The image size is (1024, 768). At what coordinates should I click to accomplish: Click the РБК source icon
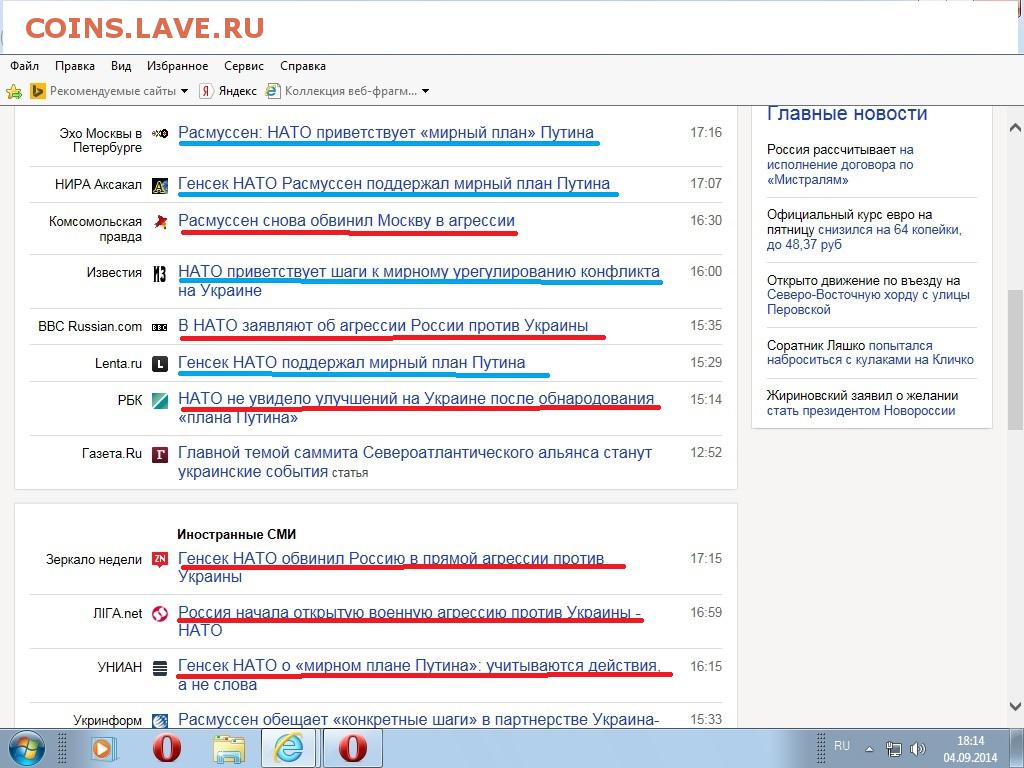(160, 400)
